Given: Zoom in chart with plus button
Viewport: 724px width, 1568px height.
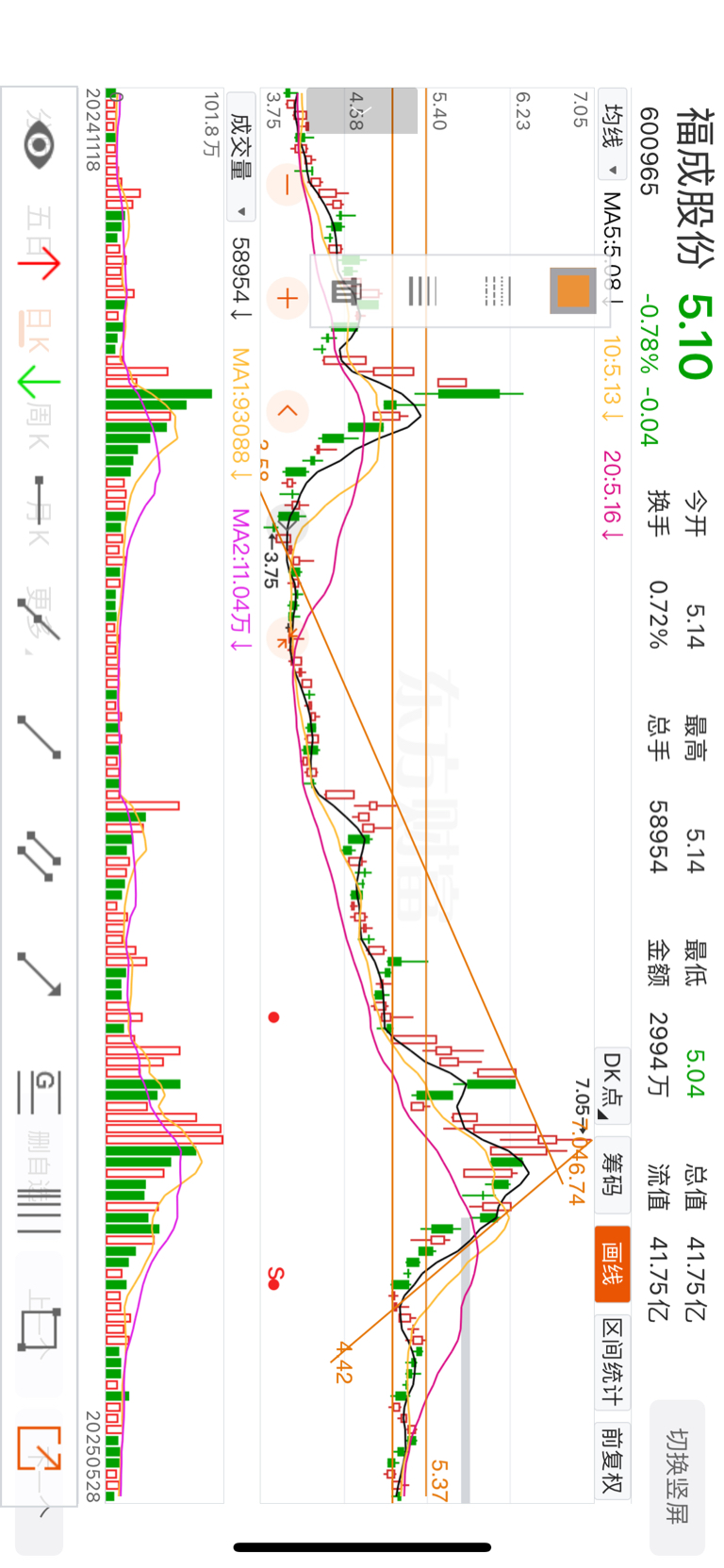Looking at the screenshot, I should tap(287, 299).
